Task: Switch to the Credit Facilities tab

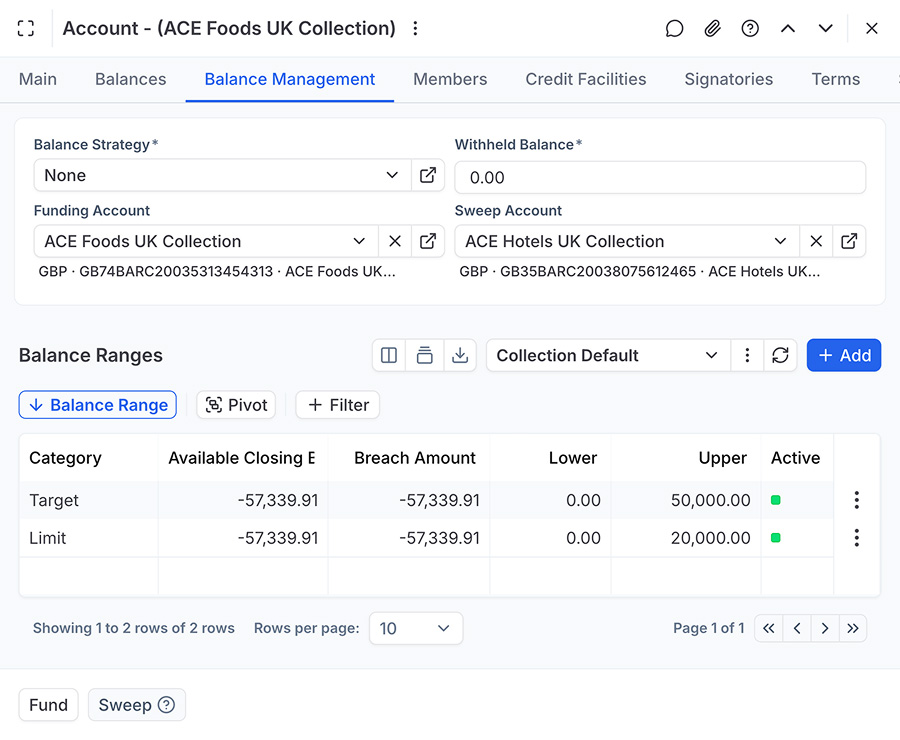Action: (586, 79)
